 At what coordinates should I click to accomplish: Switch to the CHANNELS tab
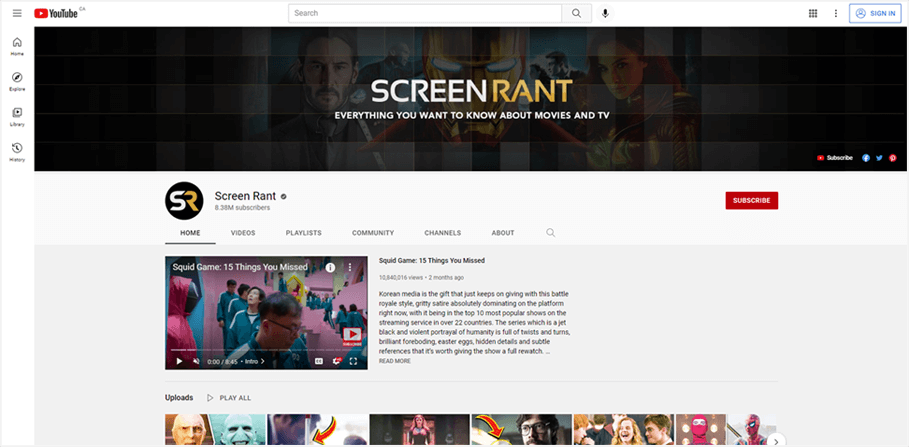point(443,232)
